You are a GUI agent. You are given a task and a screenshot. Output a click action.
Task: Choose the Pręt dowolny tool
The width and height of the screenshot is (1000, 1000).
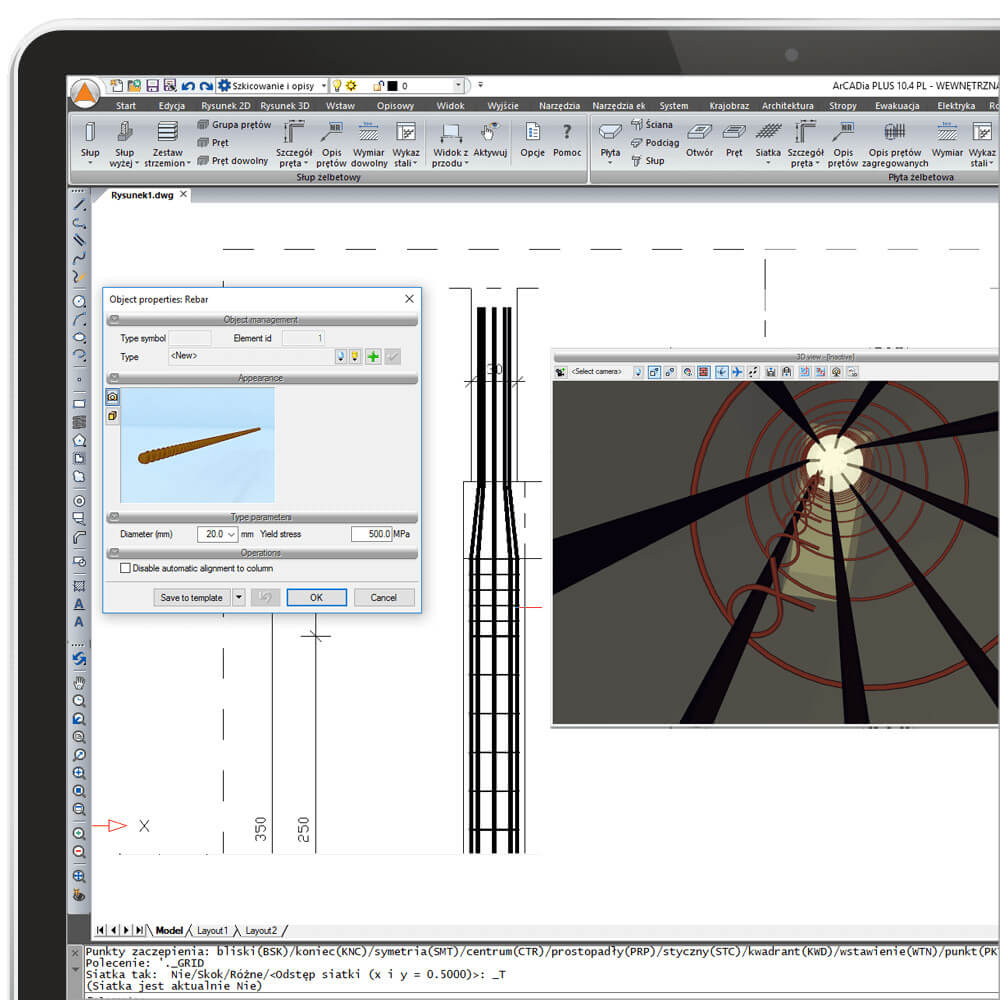click(233, 161)
